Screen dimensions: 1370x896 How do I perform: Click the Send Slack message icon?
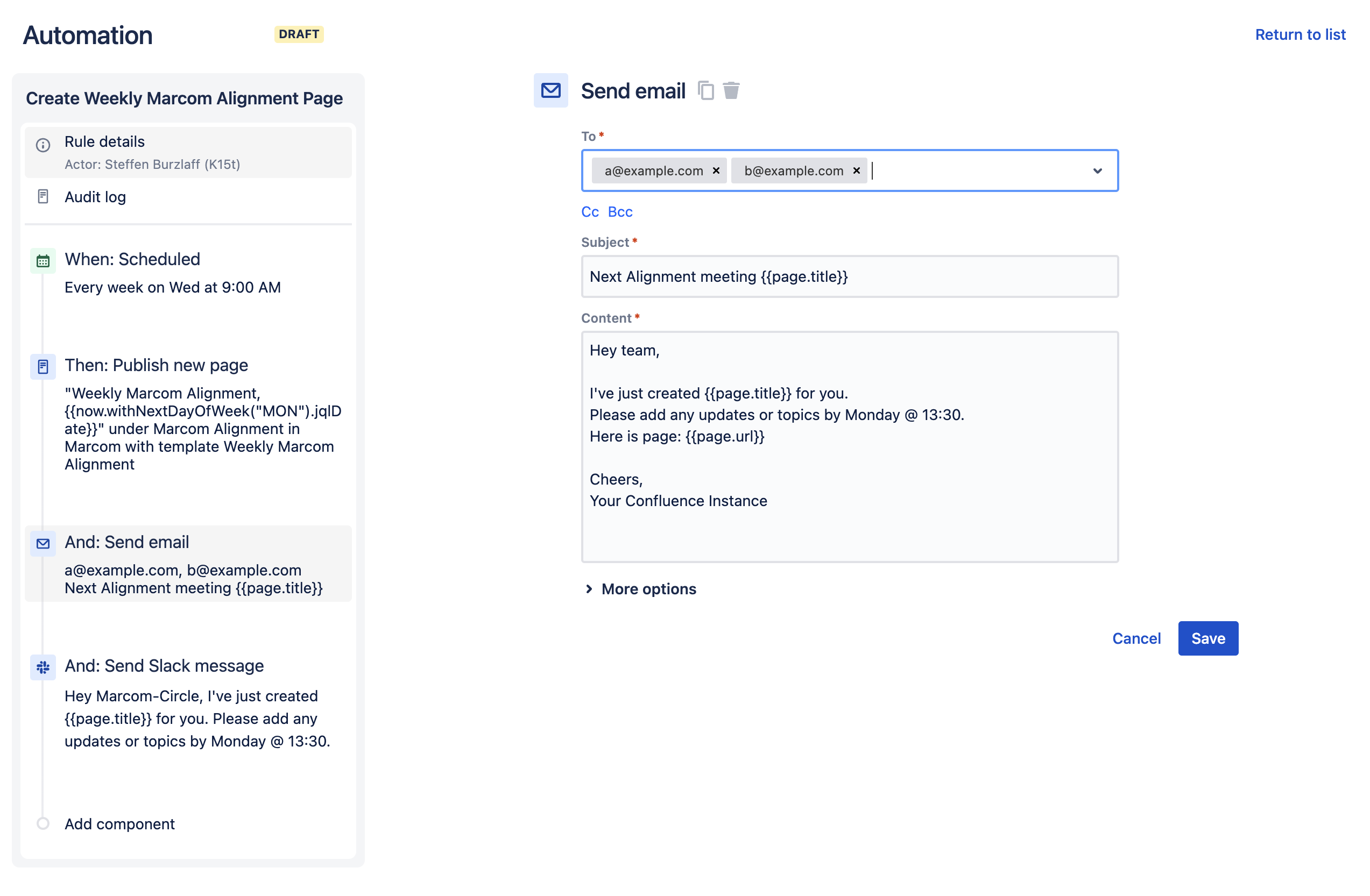click(43, 666)
